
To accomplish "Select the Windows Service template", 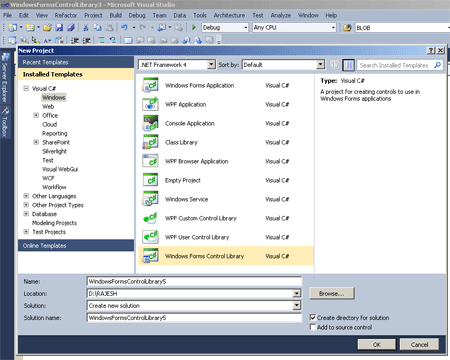I will click(x=226, y=199).
